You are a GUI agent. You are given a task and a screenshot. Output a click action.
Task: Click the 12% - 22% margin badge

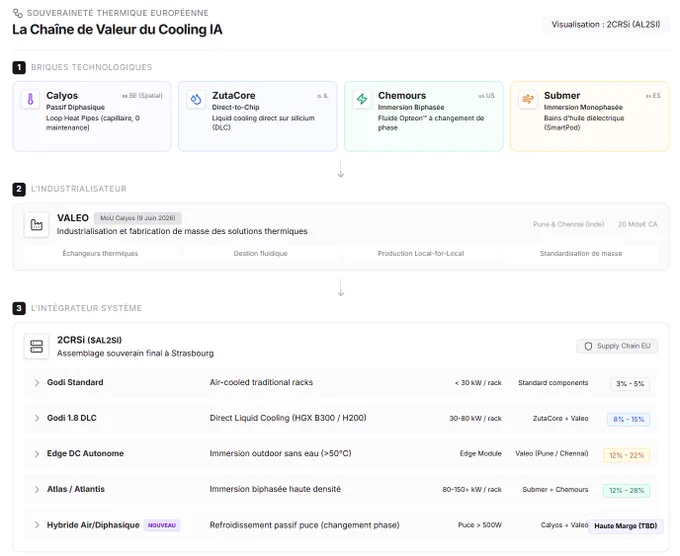(626, 455)
